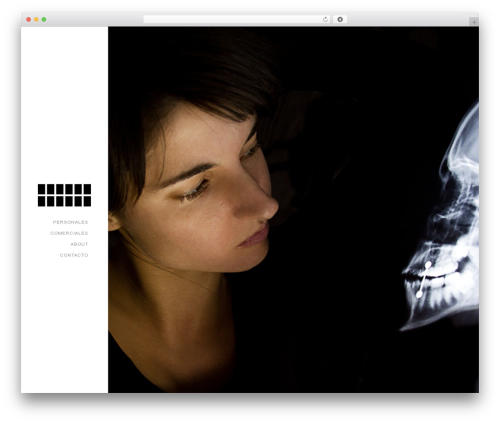Click the round downloads icon beside address bar

click(340, 19)
